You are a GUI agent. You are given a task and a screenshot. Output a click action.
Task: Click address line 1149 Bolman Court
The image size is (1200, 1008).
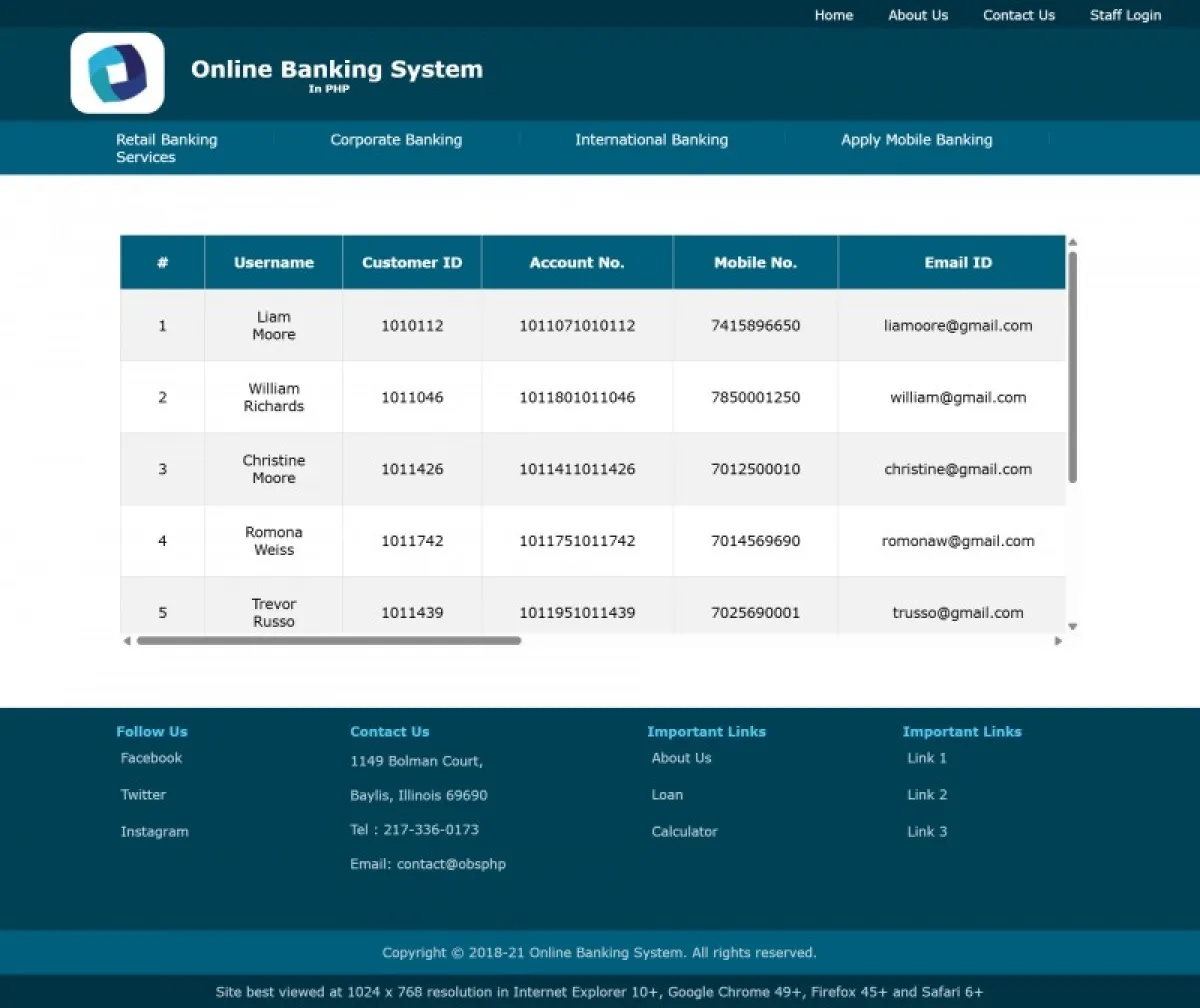(417, 762)
